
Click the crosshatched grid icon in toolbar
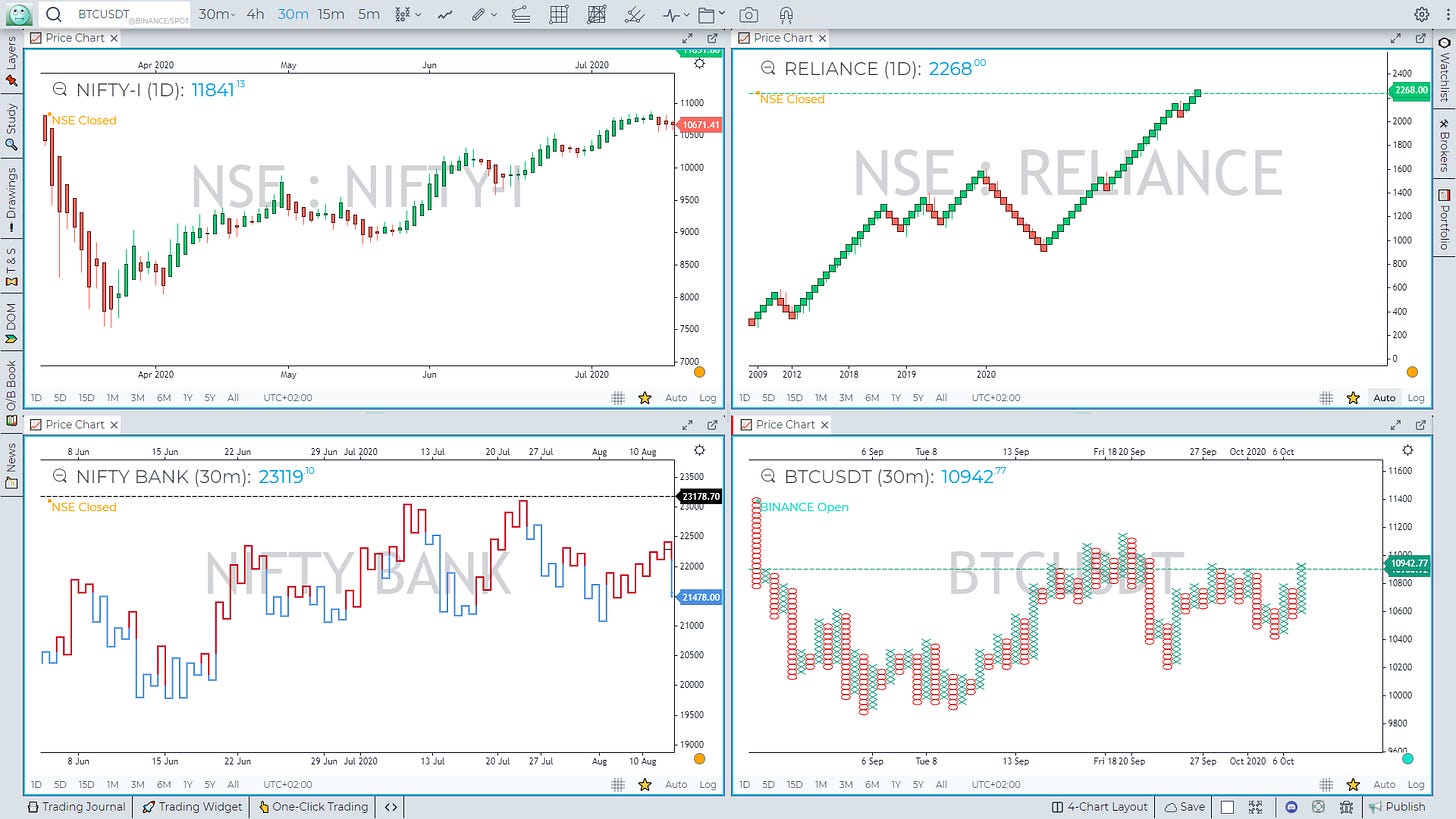point(597,14)
